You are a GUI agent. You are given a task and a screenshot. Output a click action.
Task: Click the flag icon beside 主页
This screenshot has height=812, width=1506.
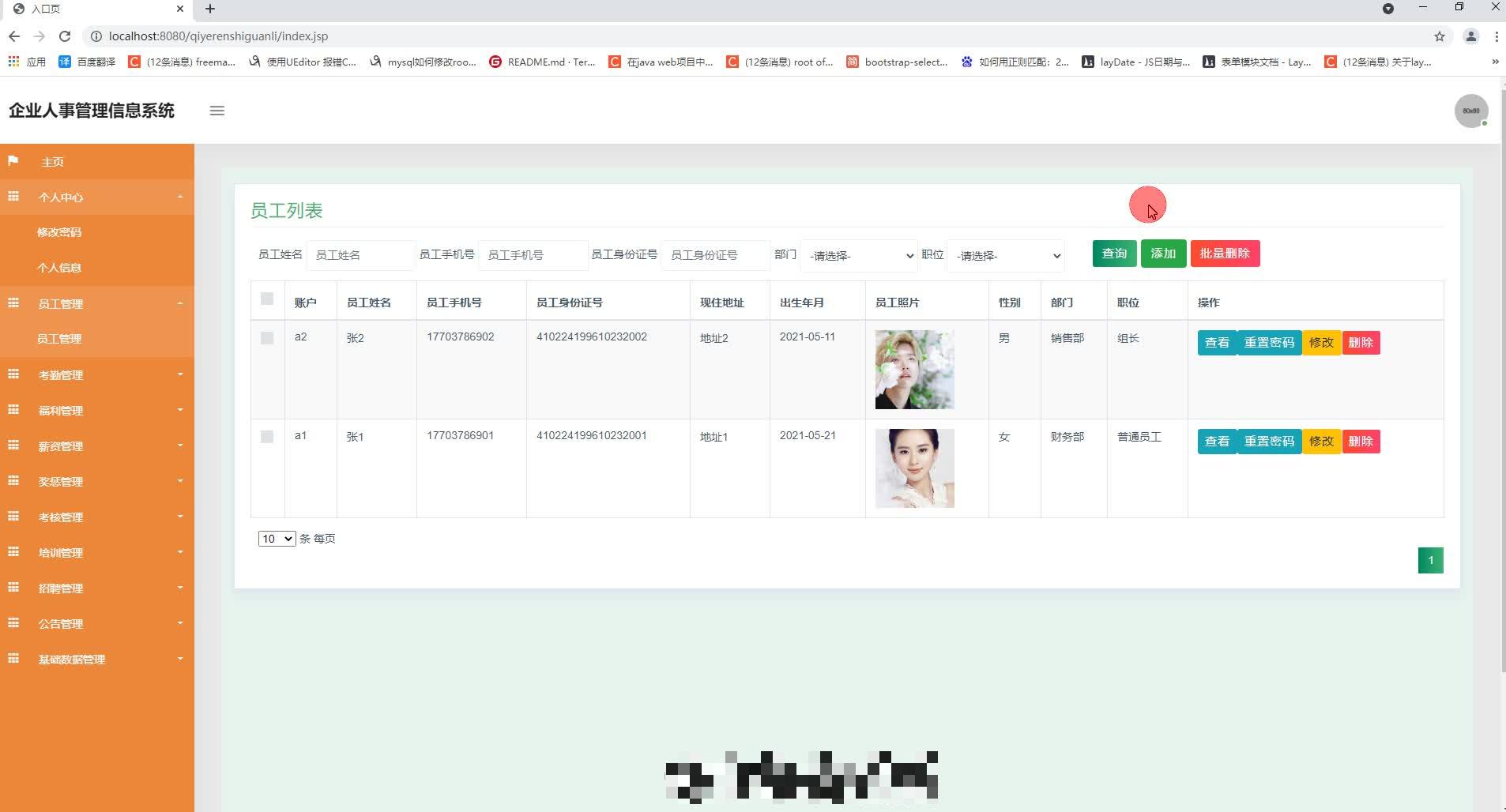[x=13, y=161]
